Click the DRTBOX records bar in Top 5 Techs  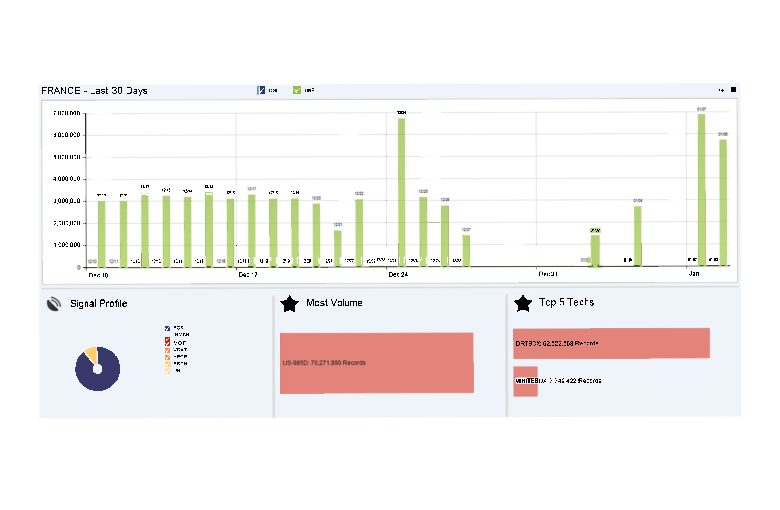point(611,343)
